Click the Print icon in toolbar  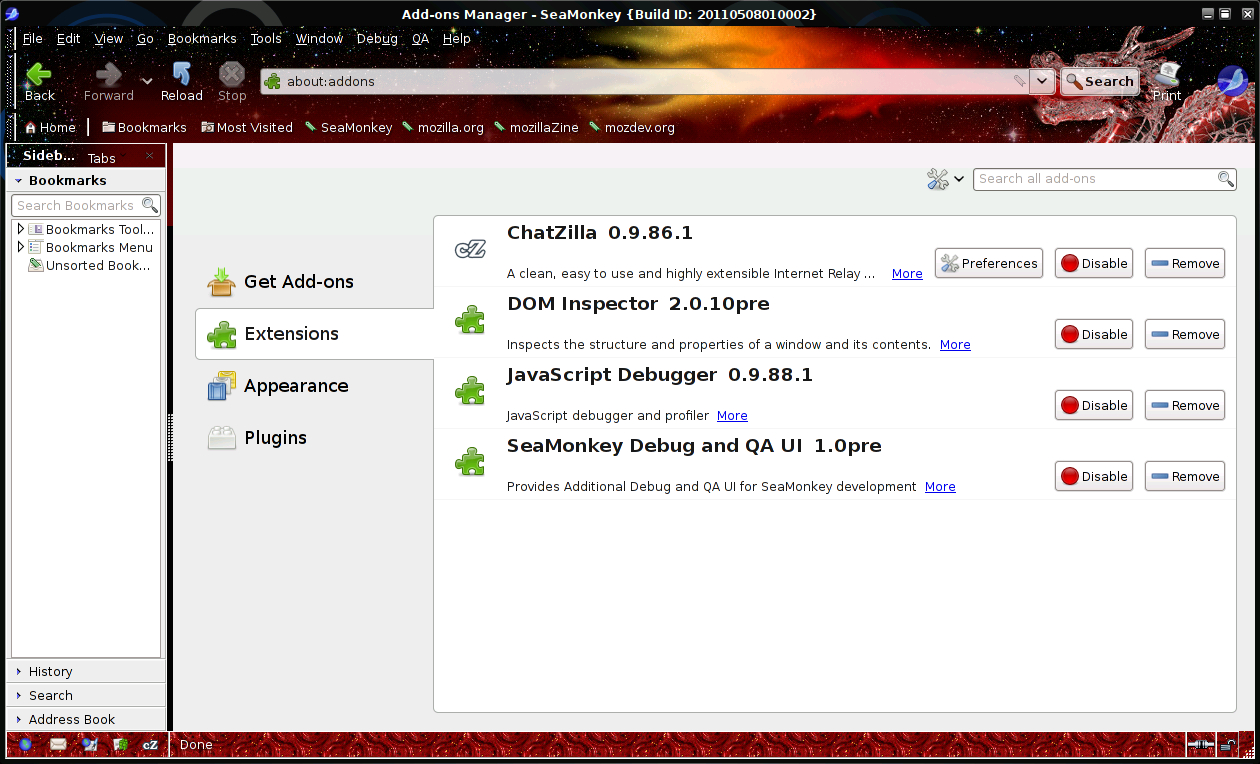pos(1167,75)
